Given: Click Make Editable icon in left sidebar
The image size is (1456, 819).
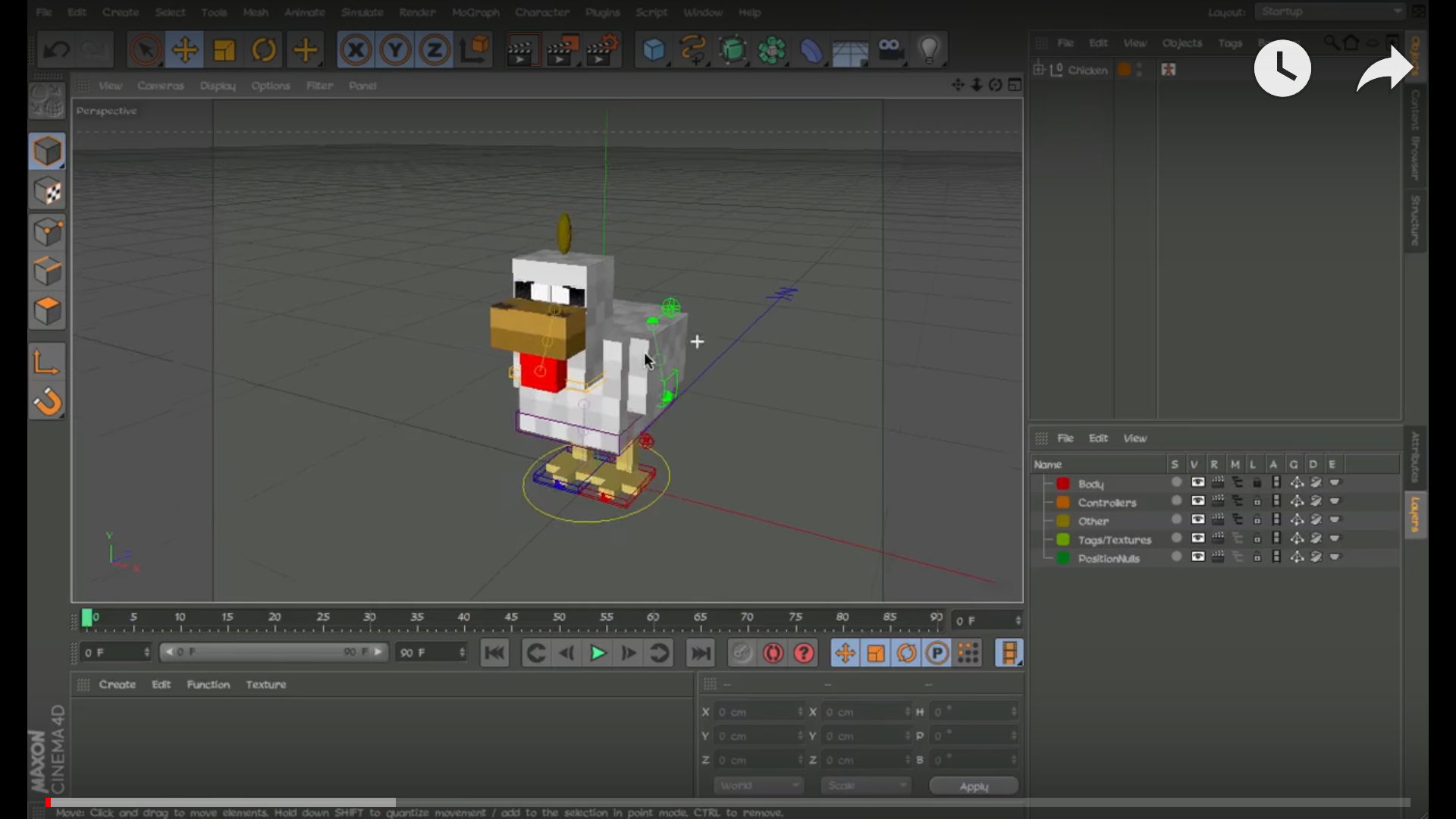Looking at the screenshot, I should 47,102.
